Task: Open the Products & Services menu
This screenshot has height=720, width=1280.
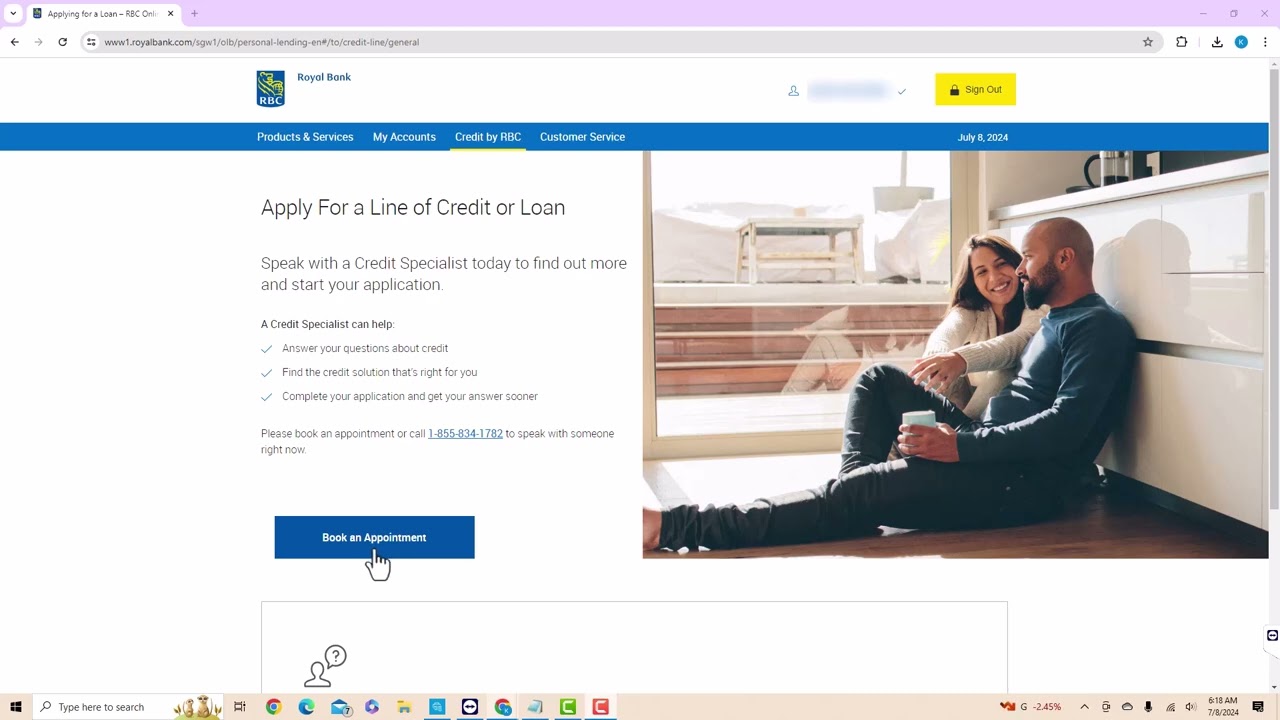Action: (305, 137)
